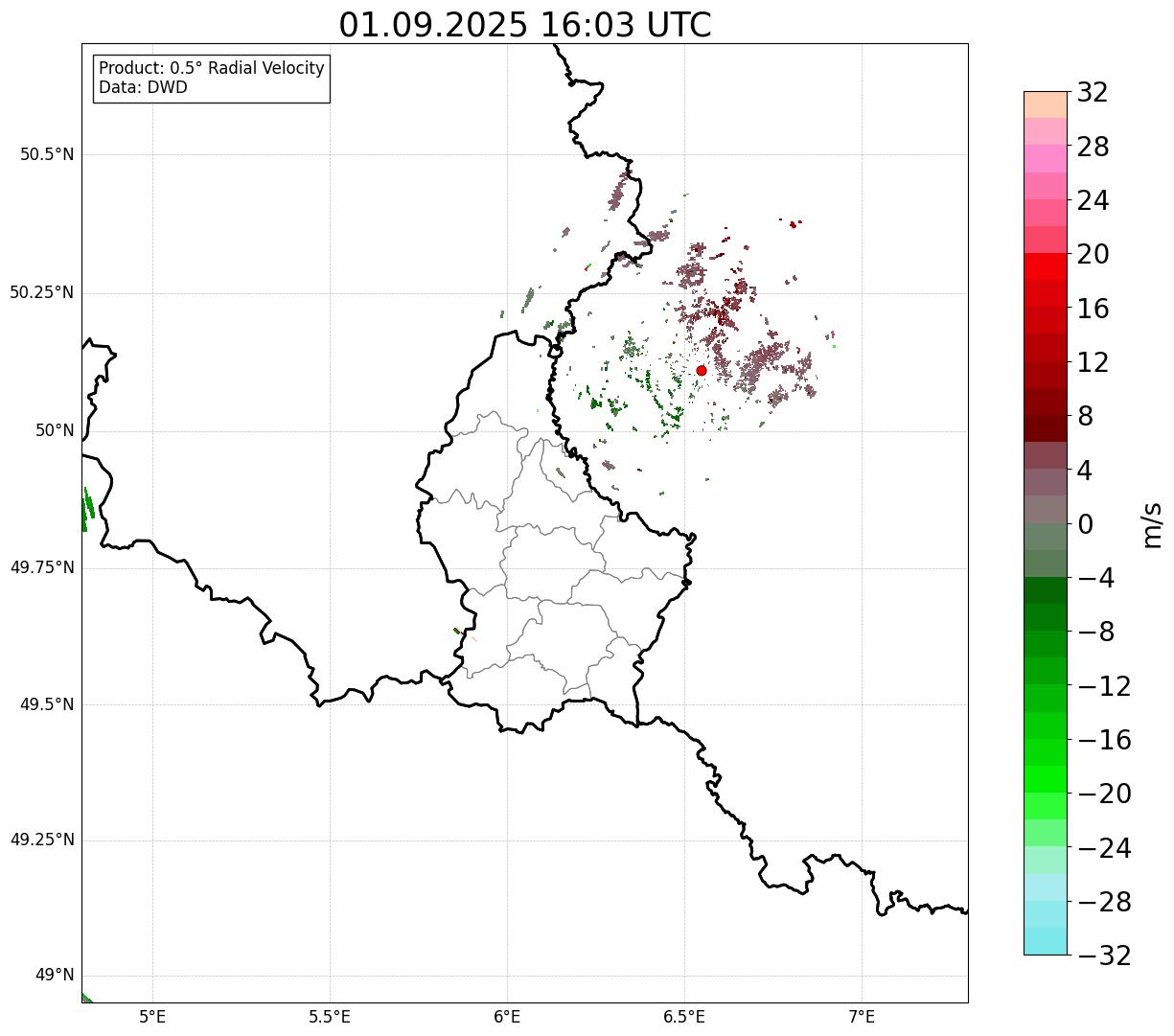Click the colorbar tick value 4

point(1085,471)
